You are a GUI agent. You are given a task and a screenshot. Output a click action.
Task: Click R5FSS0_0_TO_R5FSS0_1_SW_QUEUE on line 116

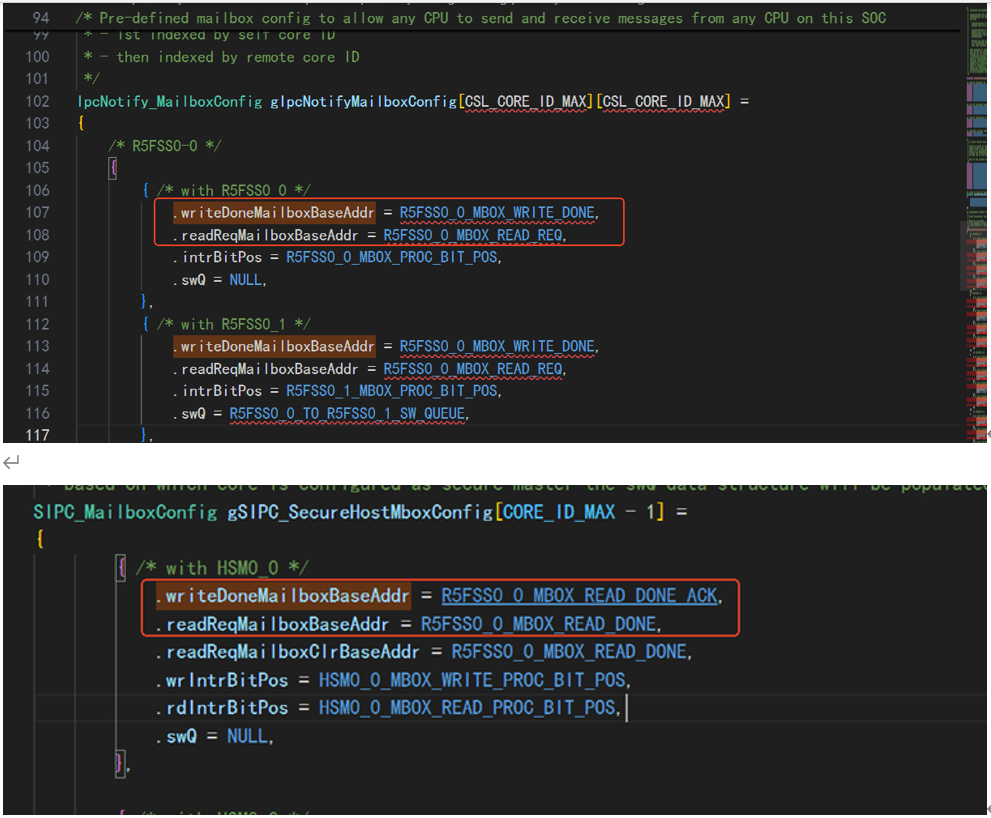pyautogui.click(x=347, y=413)
